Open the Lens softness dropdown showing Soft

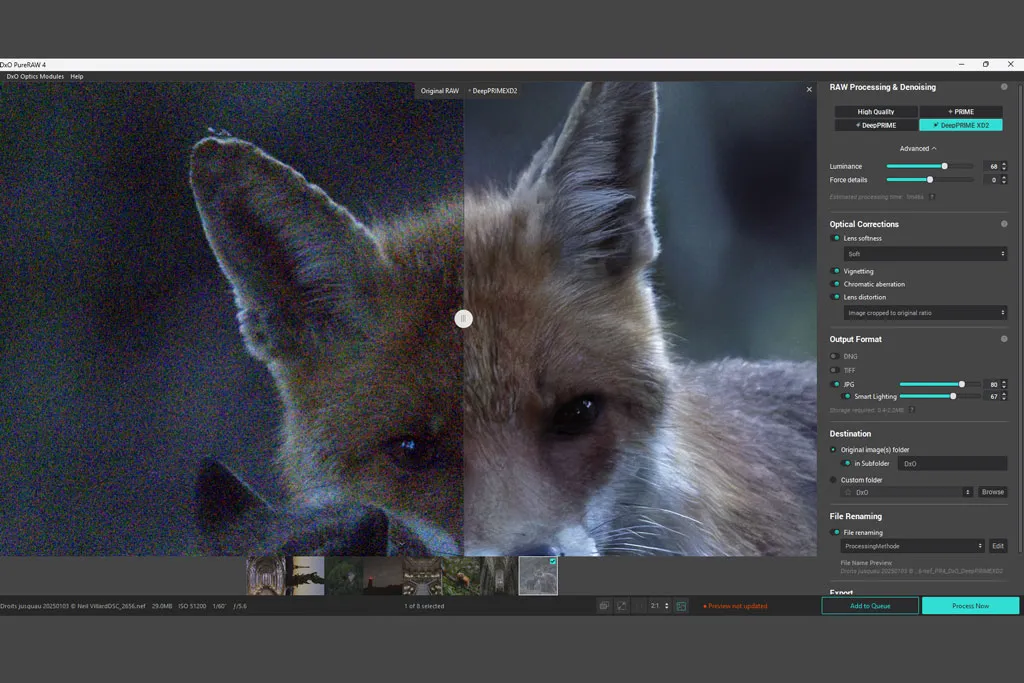click(924, 254)
